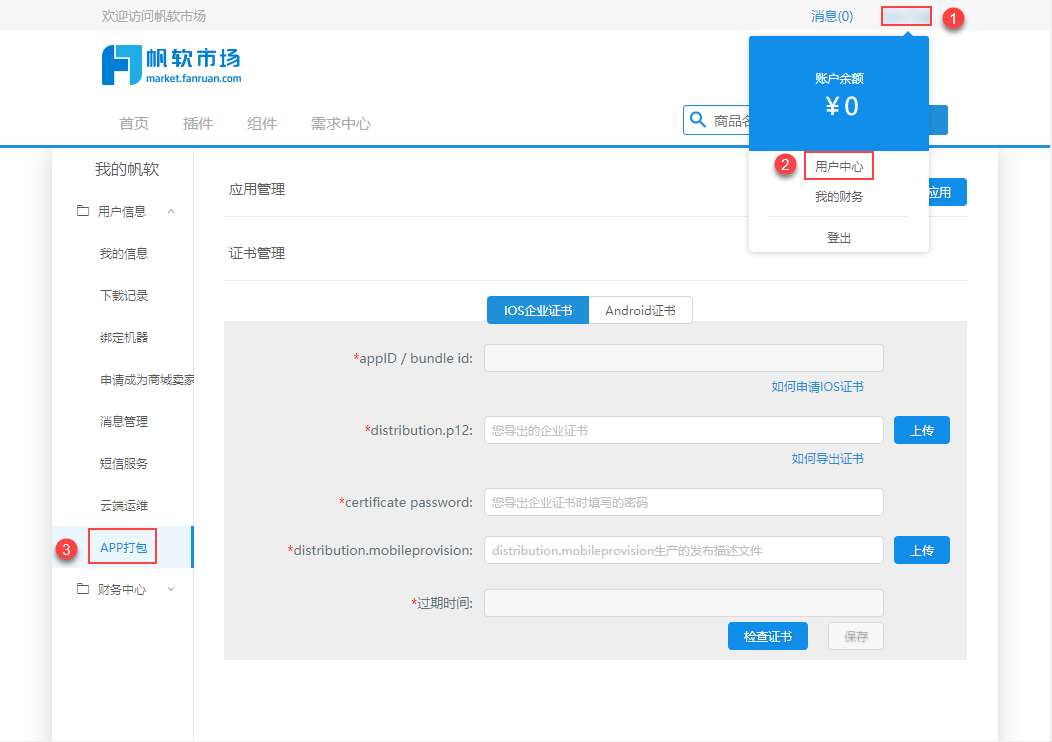
Task: Open the 插件 navigation item
Action: click(x=198, y=123)
